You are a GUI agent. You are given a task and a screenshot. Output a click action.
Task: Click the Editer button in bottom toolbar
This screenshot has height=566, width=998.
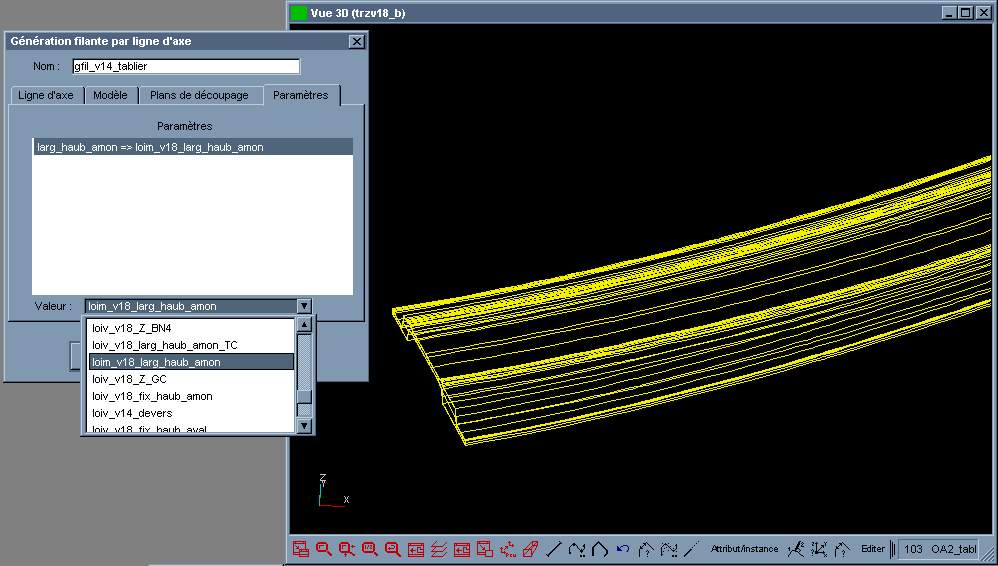873,549
